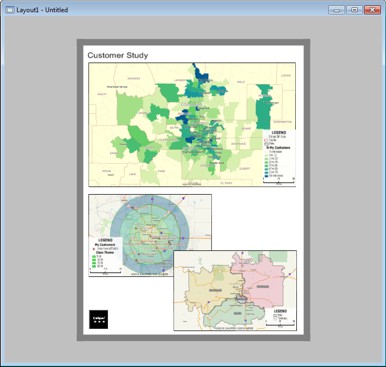Click the legend of the choropleth map
The width and height of the screenshot is (386, 367).
(279, 157)
